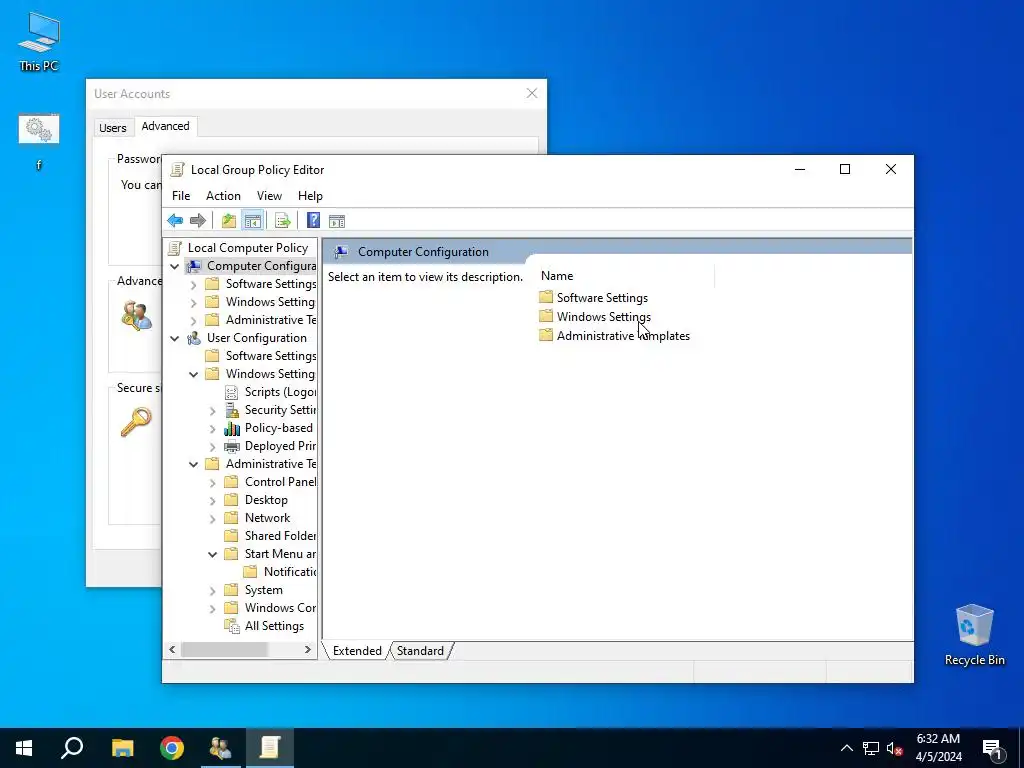1024x768 pixels.
Task: Expand Windows Settings under Computer Configuration
Action: (193, 302)
